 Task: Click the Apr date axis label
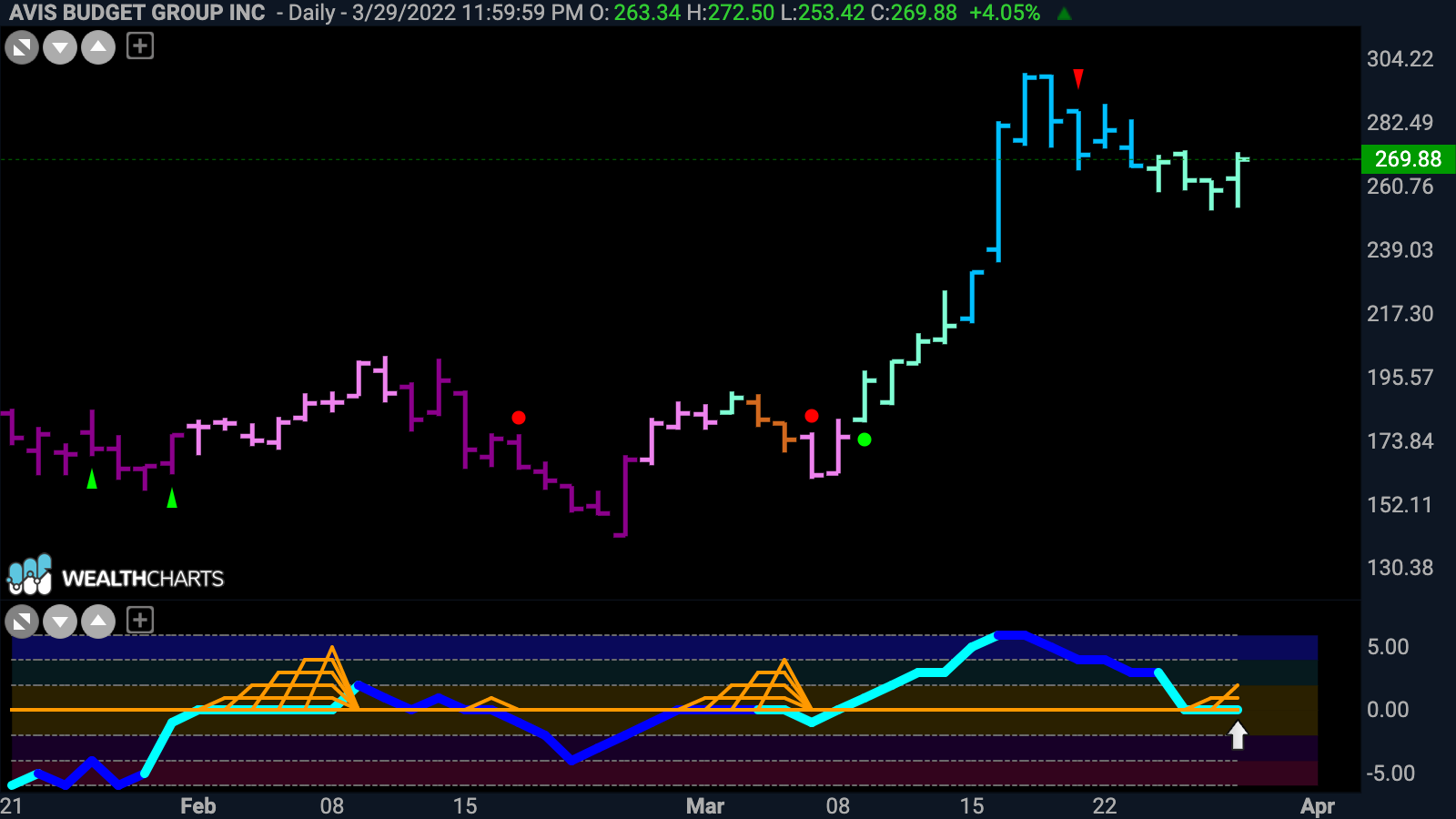[1318, 806]
